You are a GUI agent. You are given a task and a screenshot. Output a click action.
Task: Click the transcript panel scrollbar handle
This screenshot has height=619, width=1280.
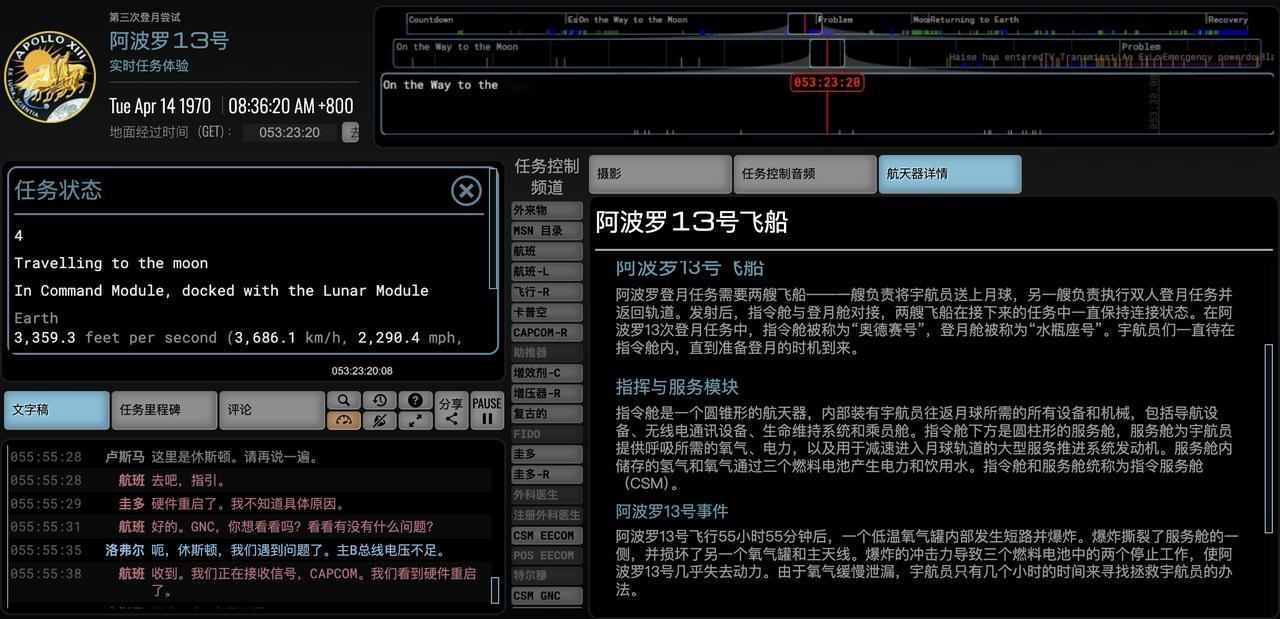(x=495, y=591)
